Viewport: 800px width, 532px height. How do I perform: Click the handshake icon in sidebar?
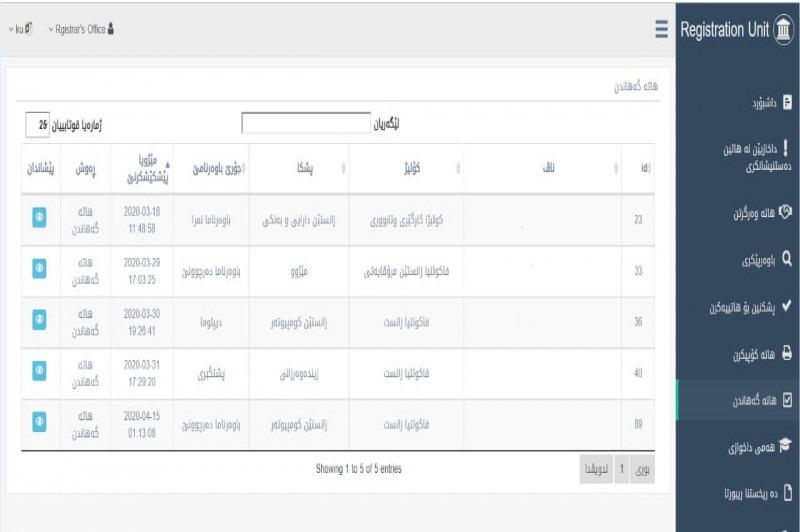click(785, 213)
